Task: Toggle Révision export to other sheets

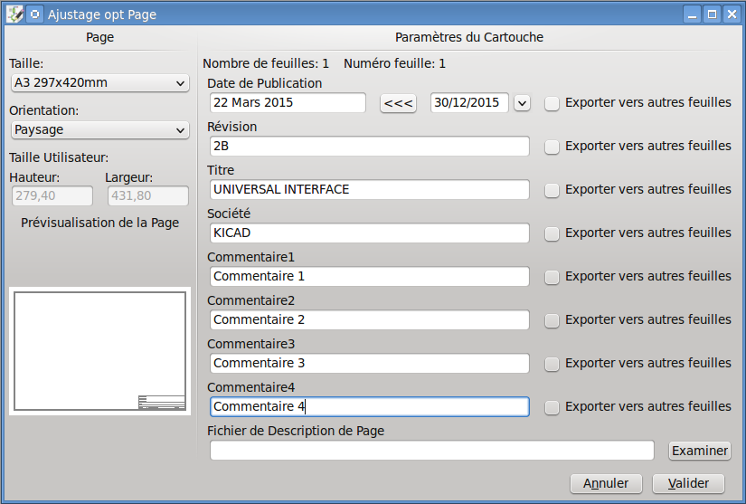Action: (552, 147)
